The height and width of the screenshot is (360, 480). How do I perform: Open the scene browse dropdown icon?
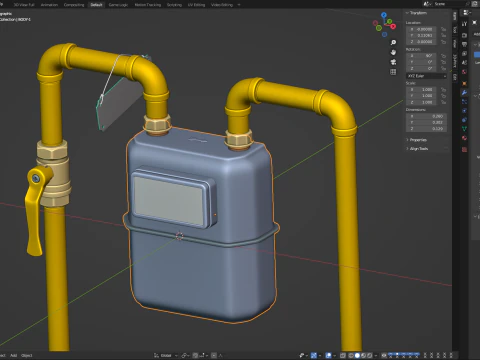[427, 4]
